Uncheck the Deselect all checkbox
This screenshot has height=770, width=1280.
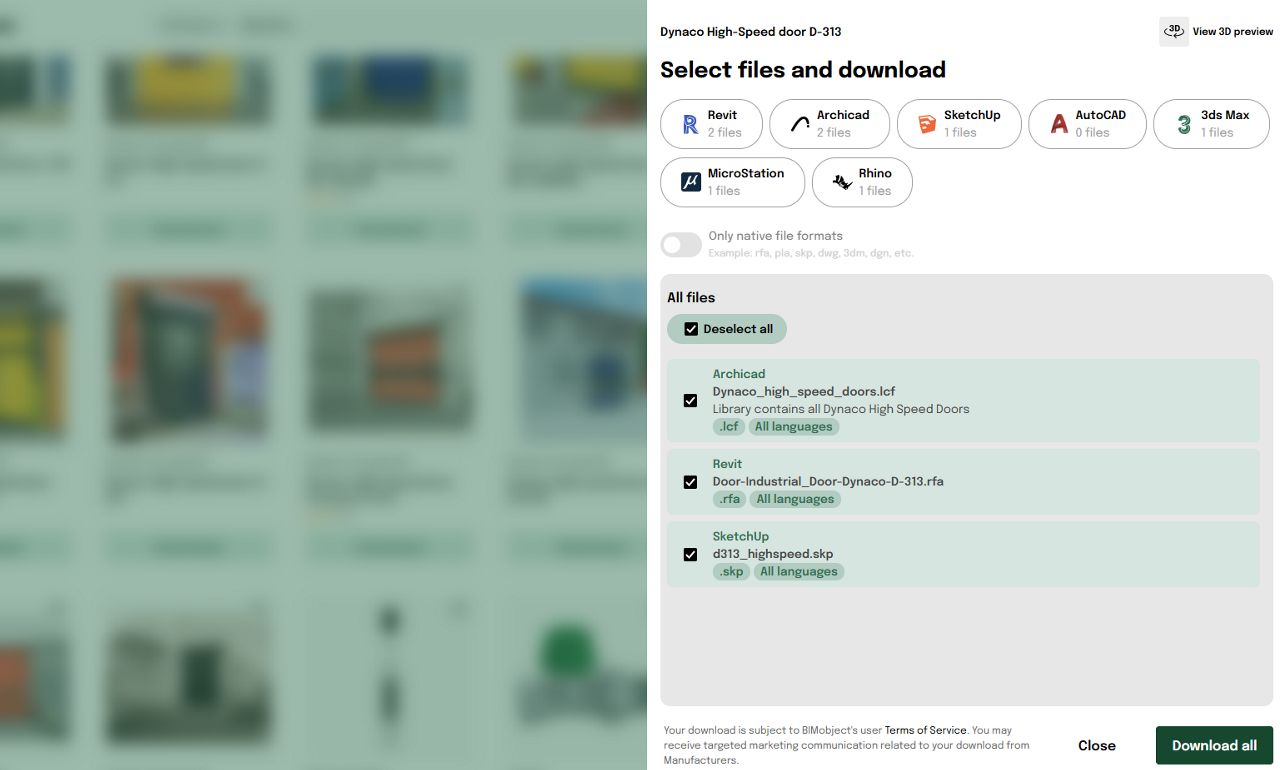691,329
